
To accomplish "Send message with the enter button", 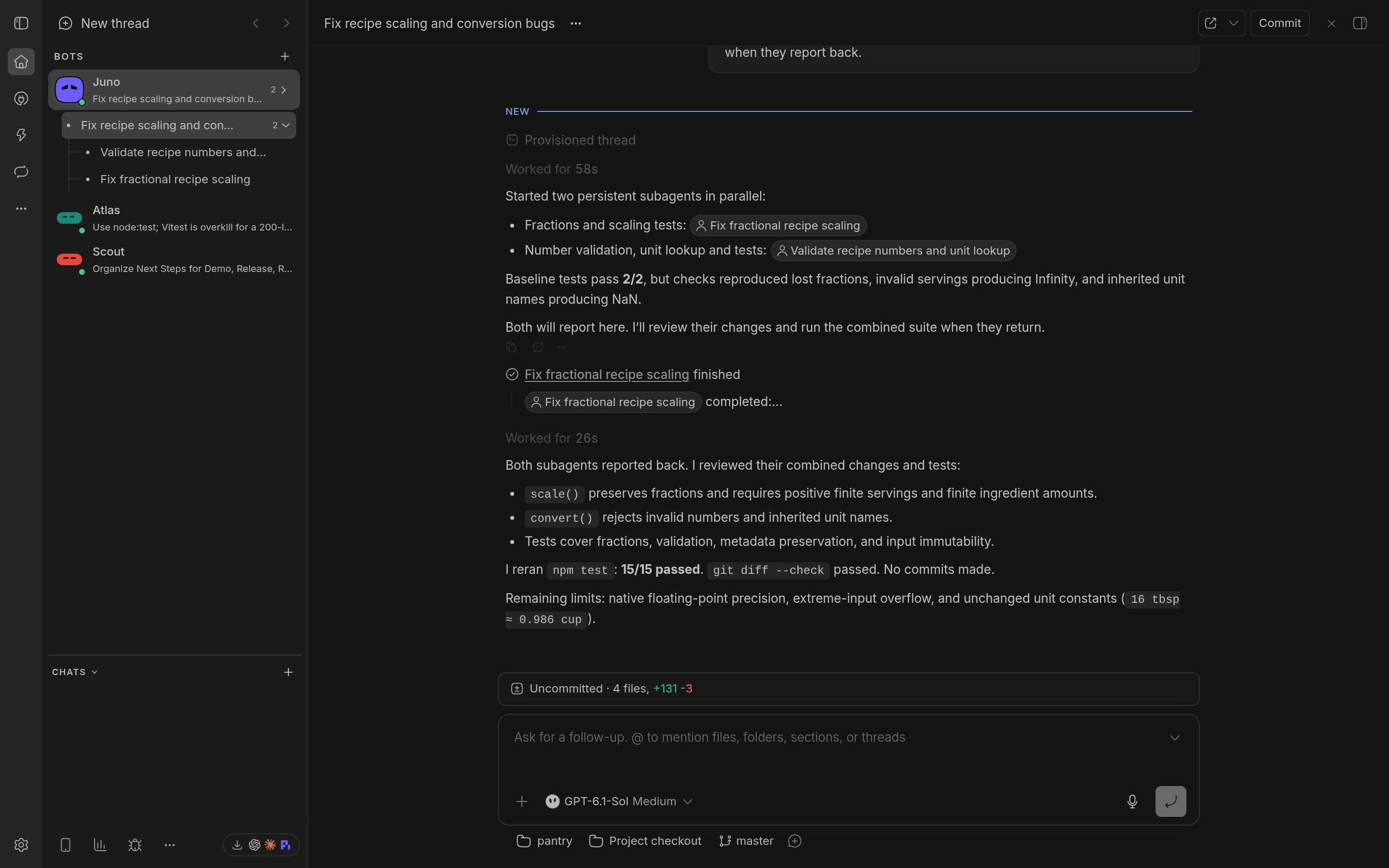I will tap(1171, 801).
